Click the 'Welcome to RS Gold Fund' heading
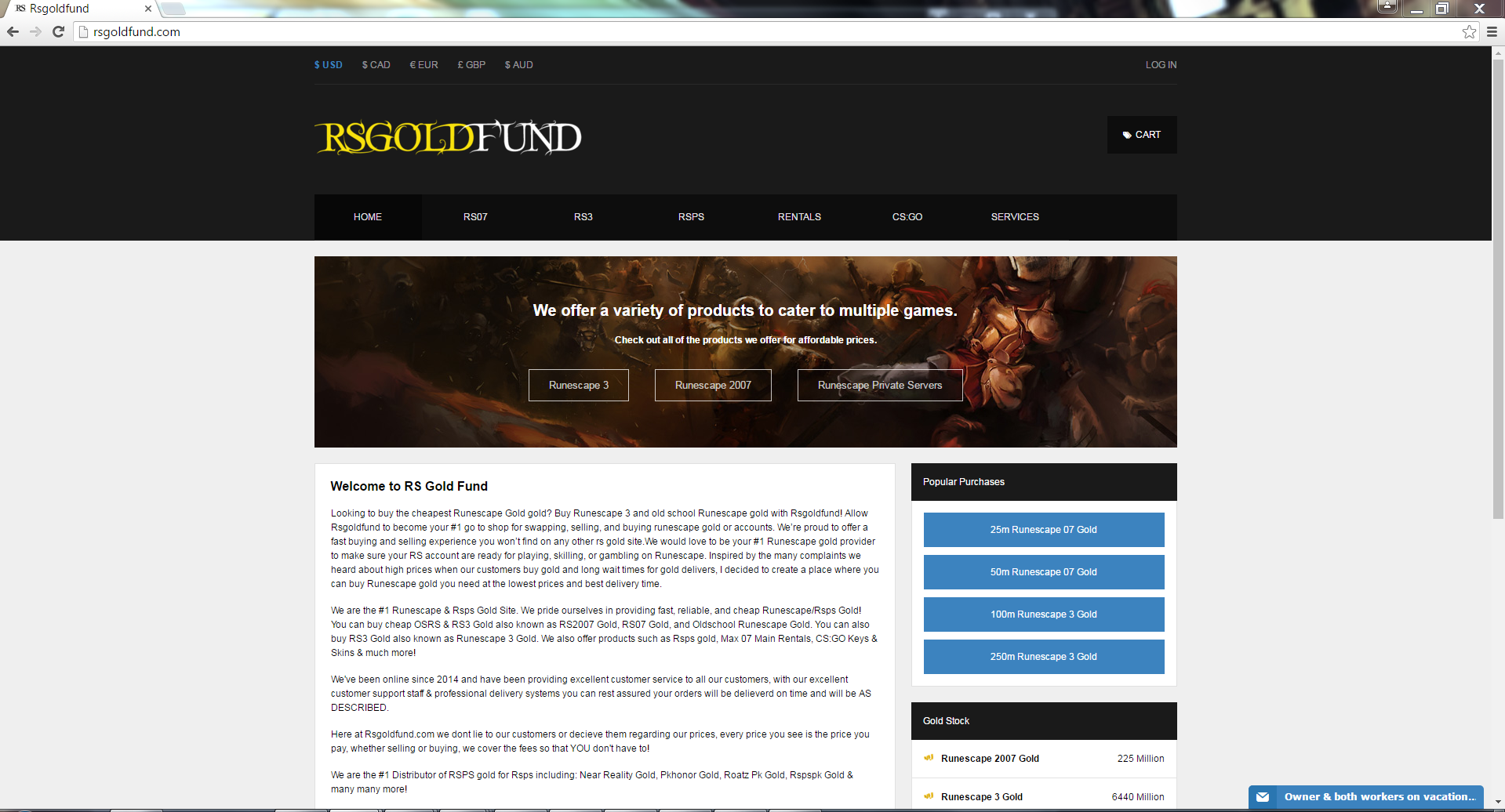1505x812 pixels. point(409,487)
